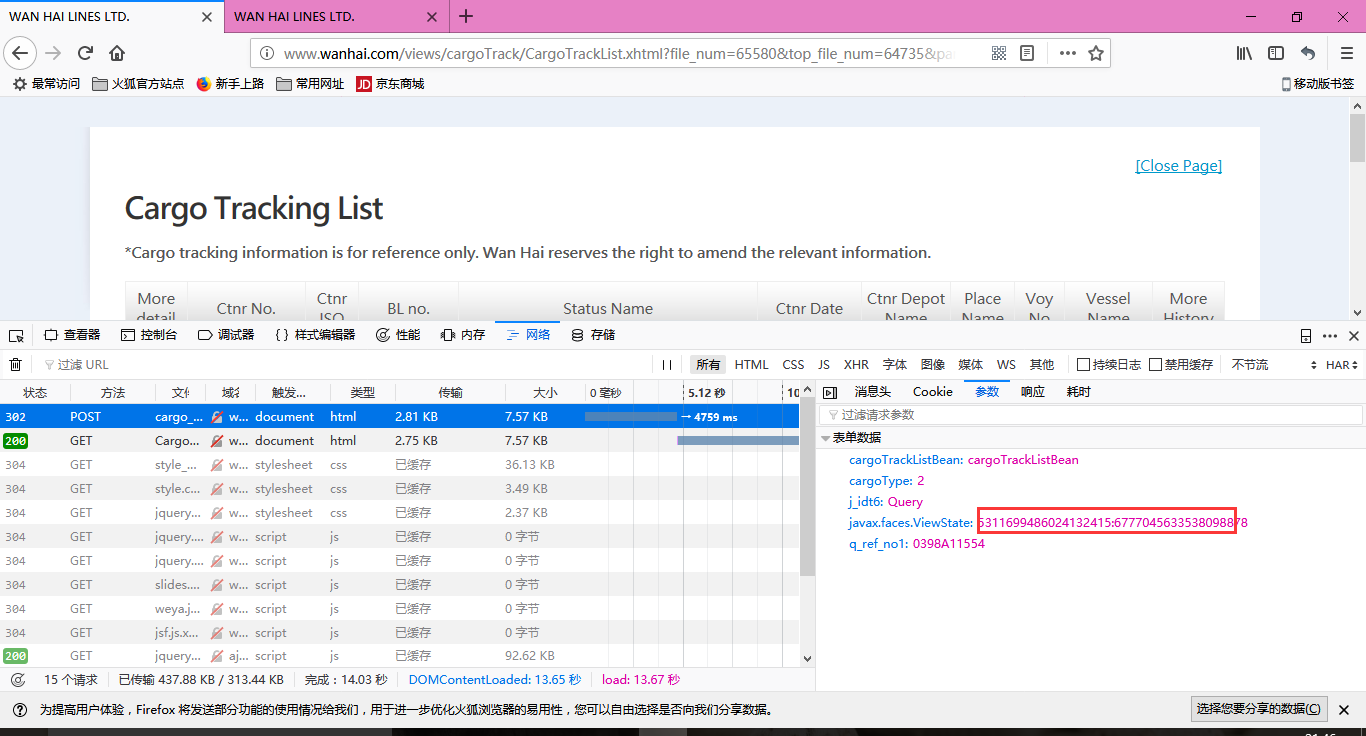1366x736 pixels.
Task: Collapse the request details pane
Action: 830,392
